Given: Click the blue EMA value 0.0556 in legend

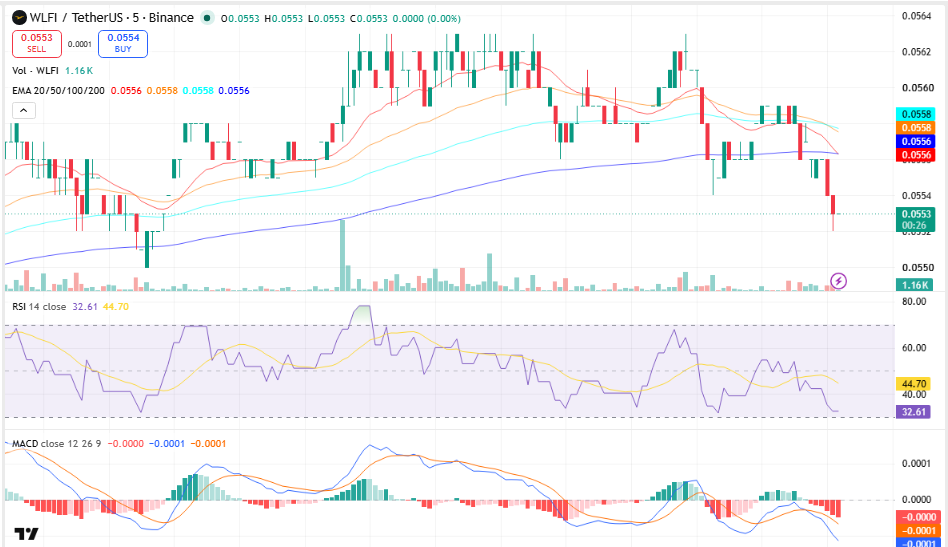Looking at the screenshot, I should pos(234,91).
